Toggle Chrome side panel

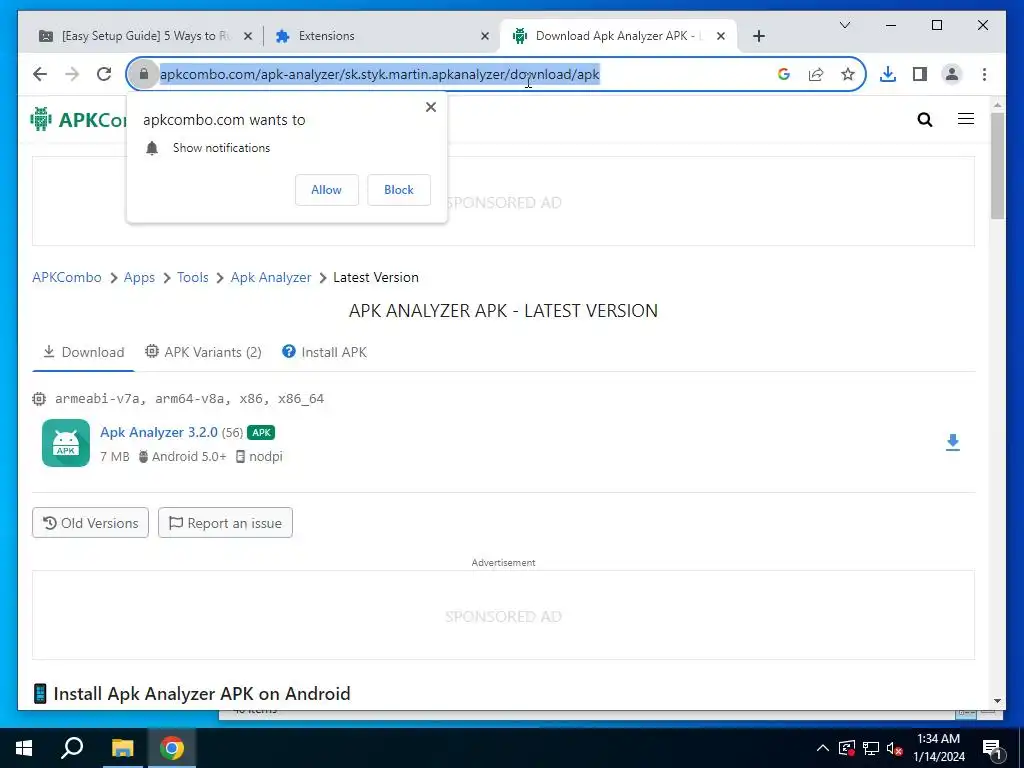920,74
